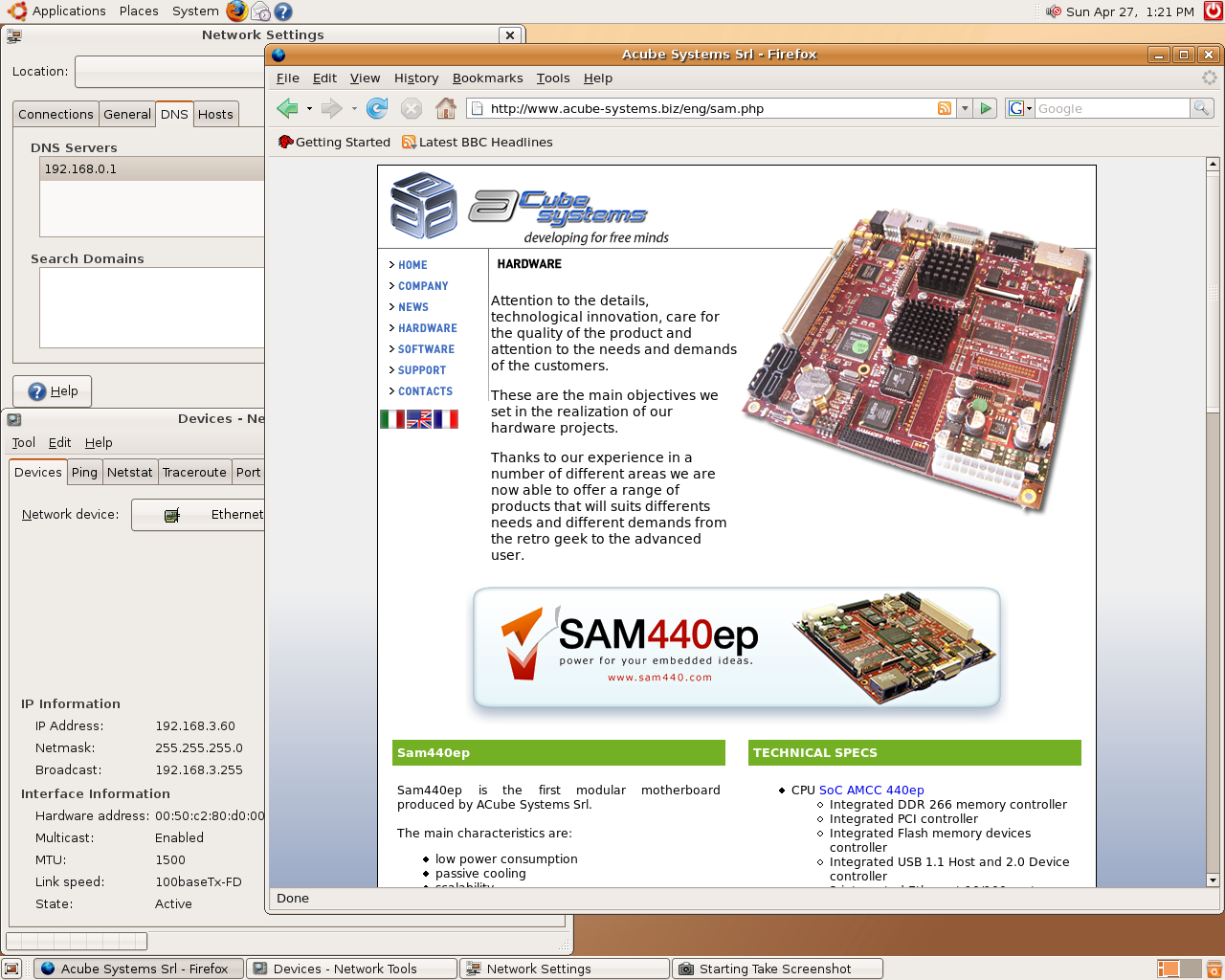
Task: Click the search magnifier icon
Action: [1202, 108]
